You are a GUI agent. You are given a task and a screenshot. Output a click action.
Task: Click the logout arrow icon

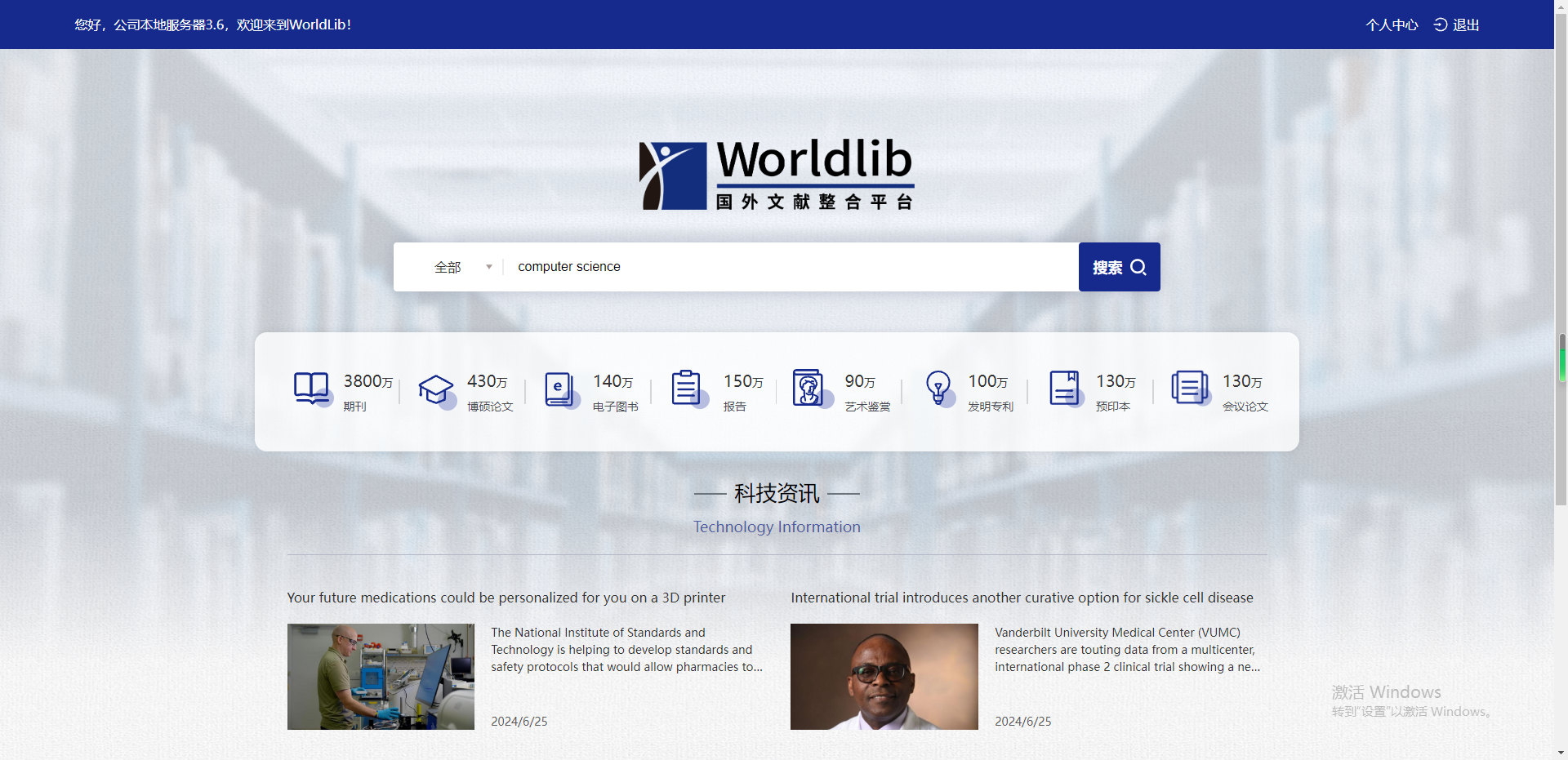coord(1441,24)
